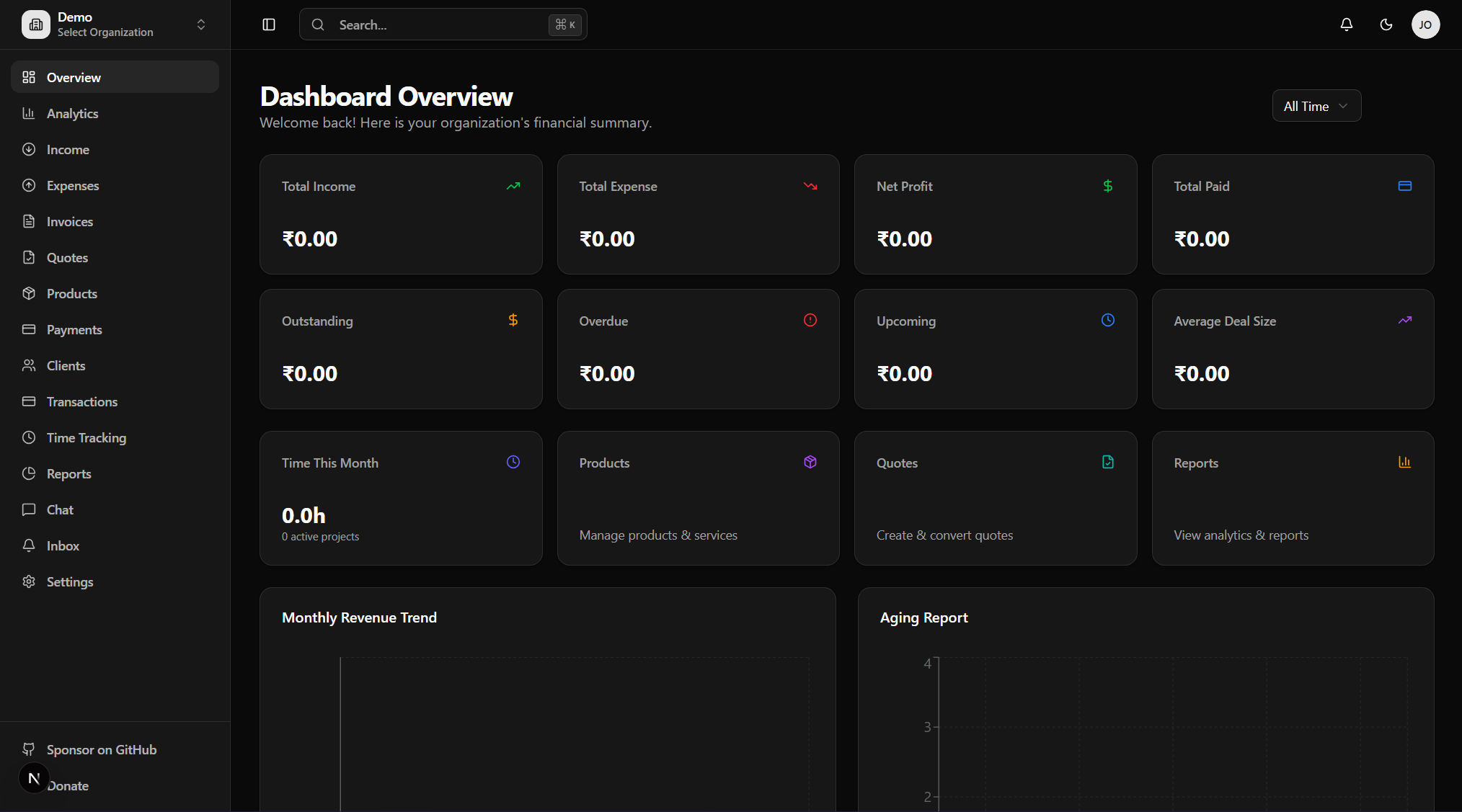Click the Total Paid card icon
1462x812 pixels.
click(x=1404, y=186)
